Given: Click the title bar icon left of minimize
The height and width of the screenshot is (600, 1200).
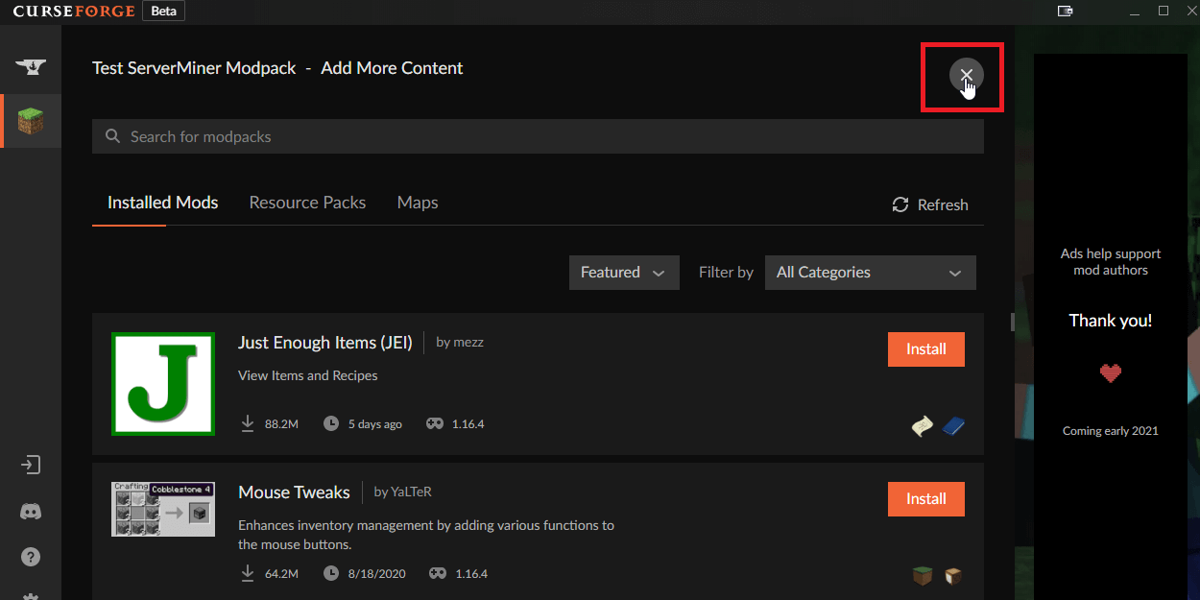Looking at the screenshot, I should point(1065,11).
